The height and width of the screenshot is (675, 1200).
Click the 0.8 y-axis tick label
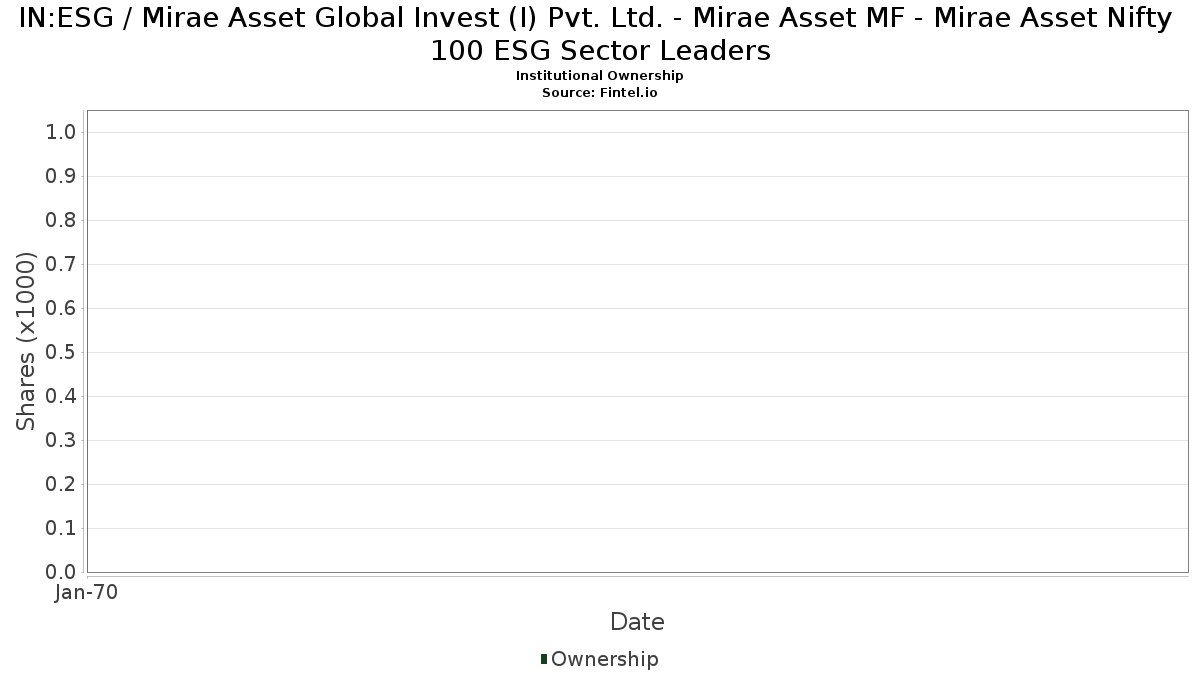61,220
